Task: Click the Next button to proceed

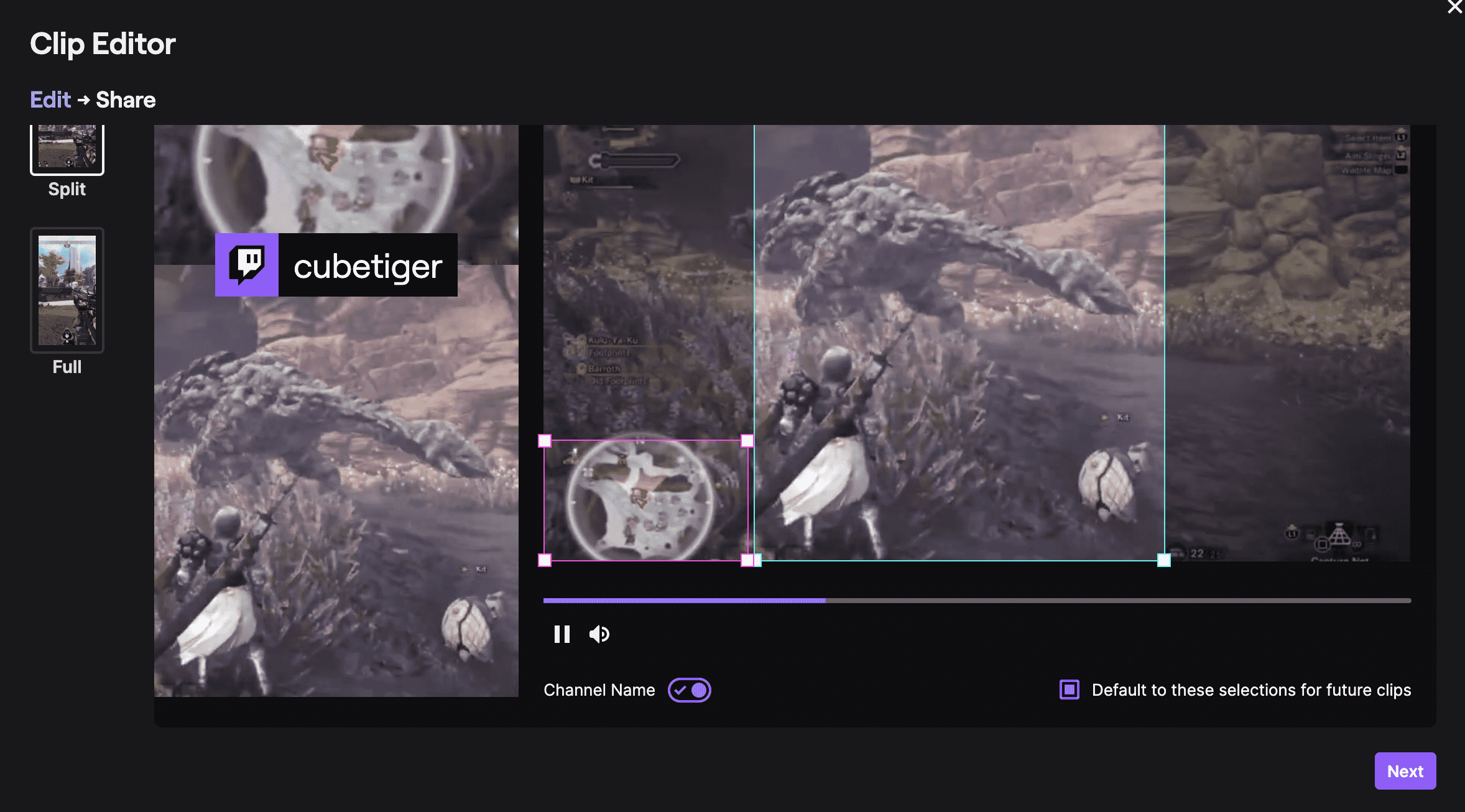Action: 1405,771
